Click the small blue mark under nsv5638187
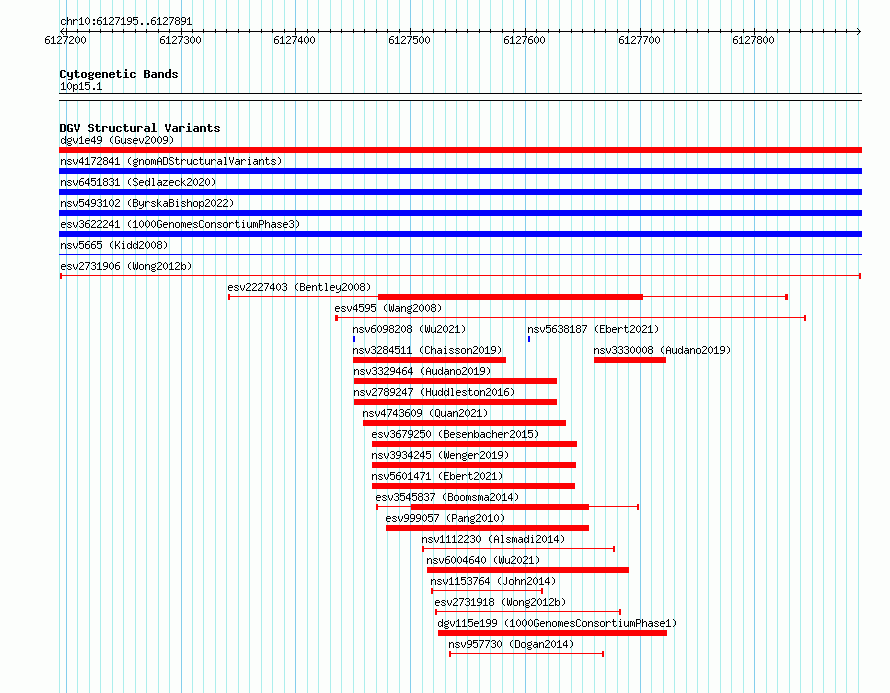 coord(529,339)
